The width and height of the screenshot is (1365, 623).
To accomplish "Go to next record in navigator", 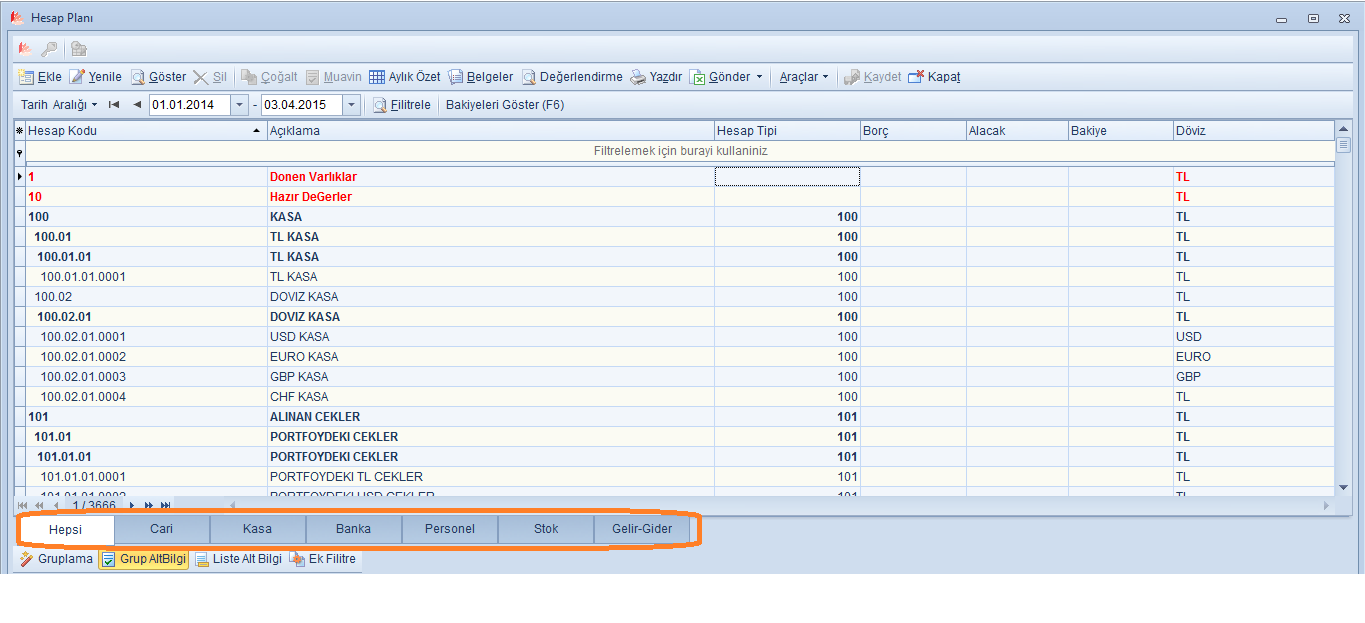I will point(132,506).
